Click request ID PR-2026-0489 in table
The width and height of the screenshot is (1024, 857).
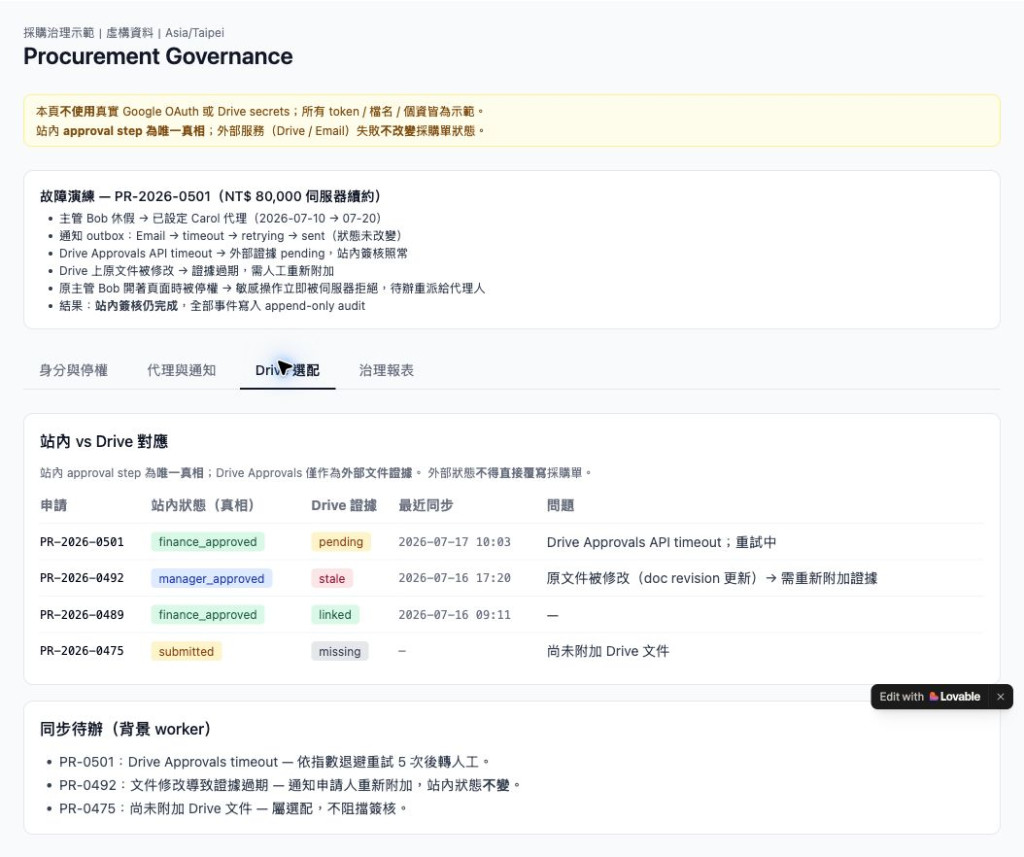click(82, 615)
